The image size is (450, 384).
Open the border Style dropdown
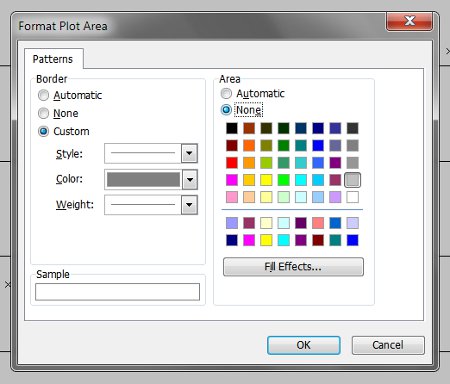coord(189,153)
